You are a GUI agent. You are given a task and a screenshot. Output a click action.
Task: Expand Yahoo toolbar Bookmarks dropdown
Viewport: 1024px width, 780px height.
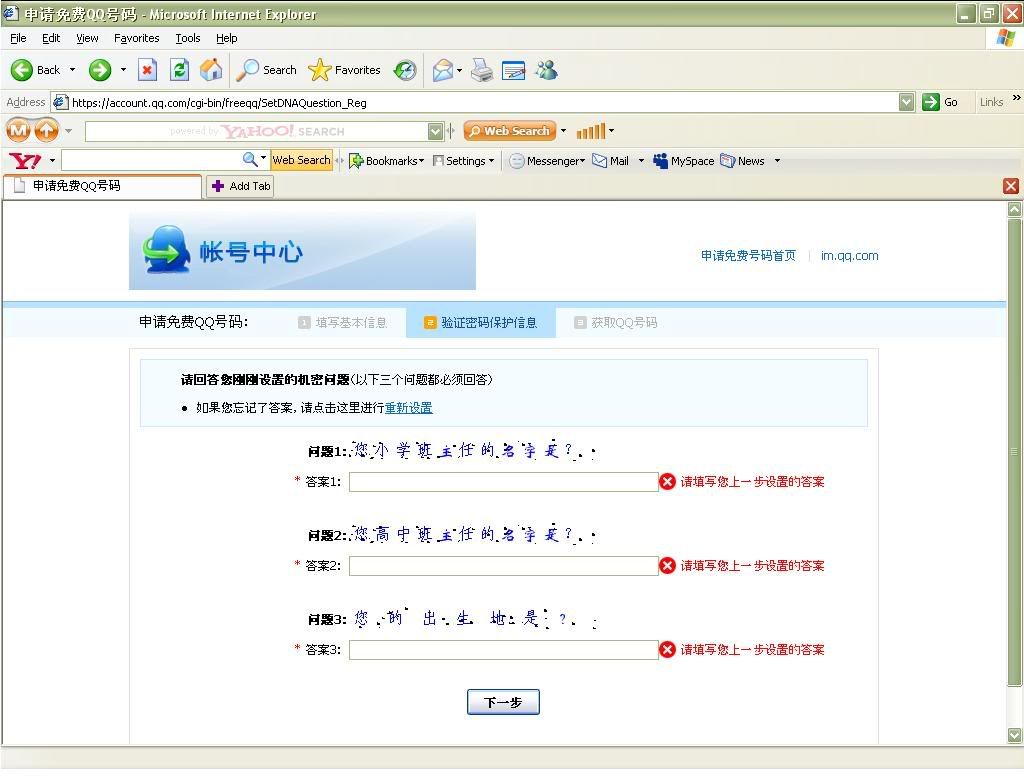[386, 161]
